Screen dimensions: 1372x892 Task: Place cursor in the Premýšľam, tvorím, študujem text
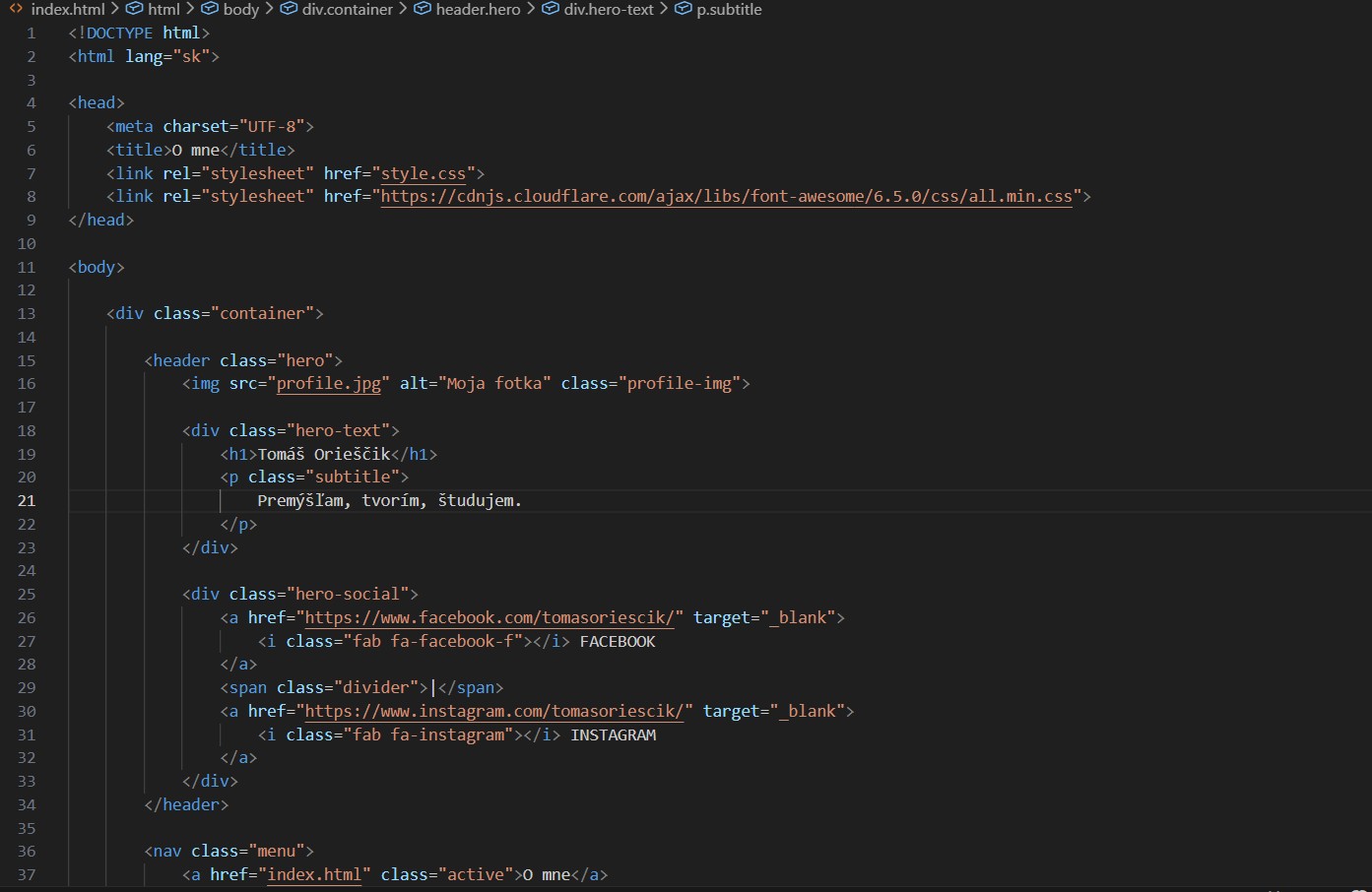pyautogui.click(x=389, y=501)
